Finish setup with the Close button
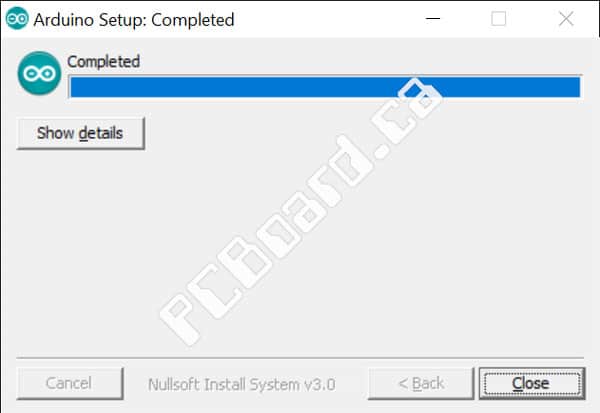Viewport: 600px width, 413px height. [x=532, y=383]
